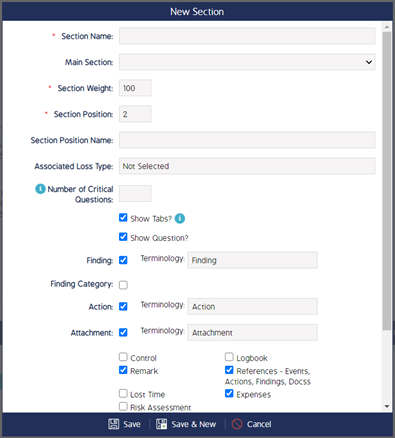Screen dimensions: 395x438
Task: Toggle the Attachment checkbox
Action: click(123, 332)
